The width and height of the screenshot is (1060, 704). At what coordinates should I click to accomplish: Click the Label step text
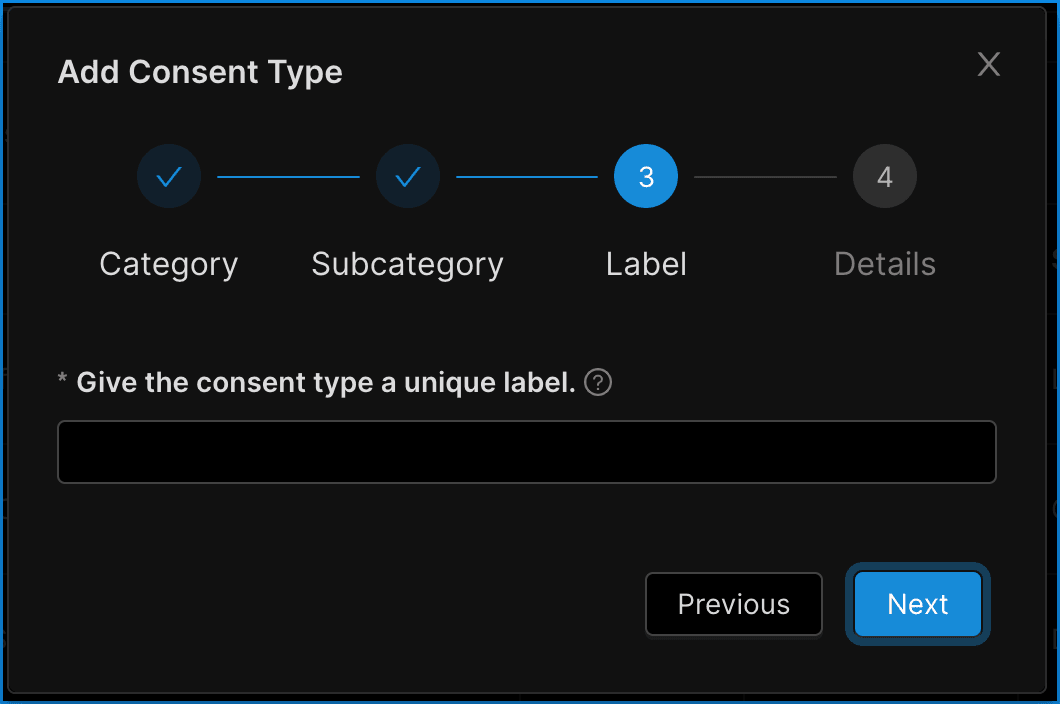(646, 264)
